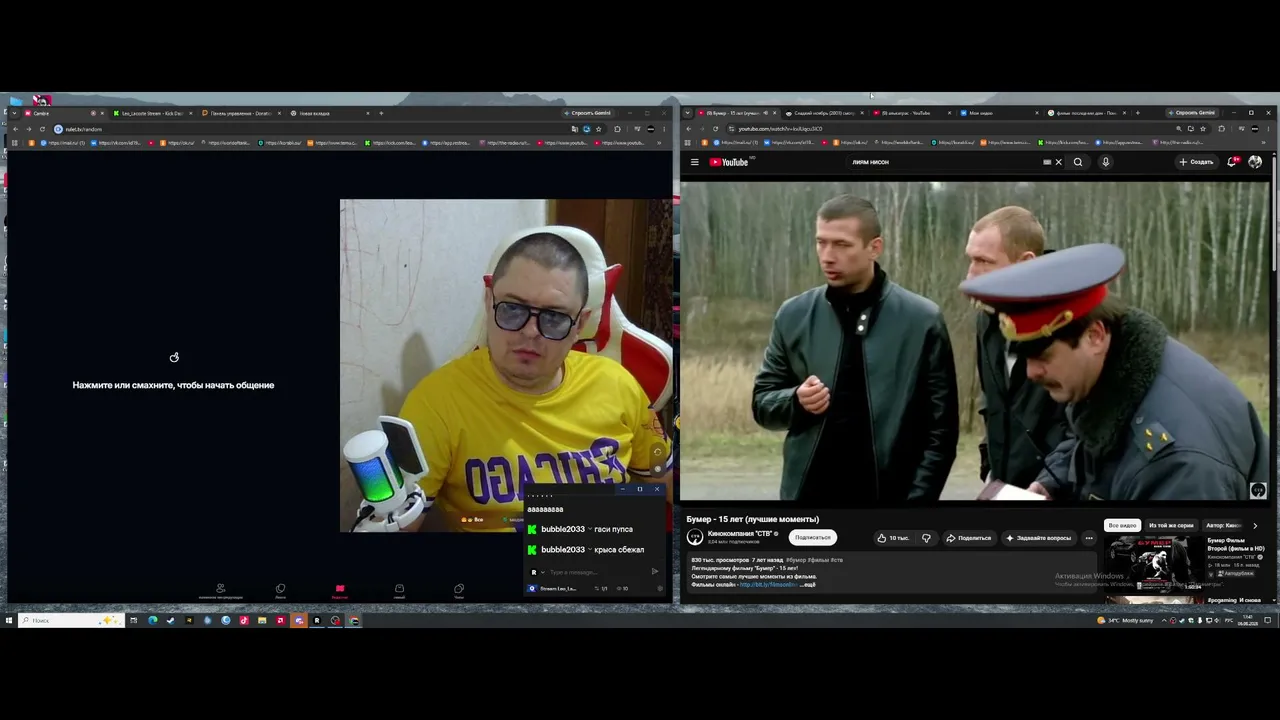Click Спросить Gemini in rulet.tv window
1280x720 pixels.
point(587,113)
